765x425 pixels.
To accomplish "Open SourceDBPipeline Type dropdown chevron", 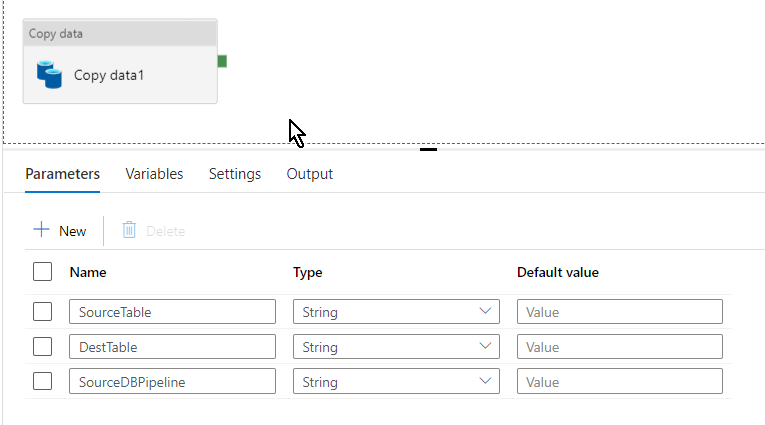I will pyautogui.click(x=485, y=381).
